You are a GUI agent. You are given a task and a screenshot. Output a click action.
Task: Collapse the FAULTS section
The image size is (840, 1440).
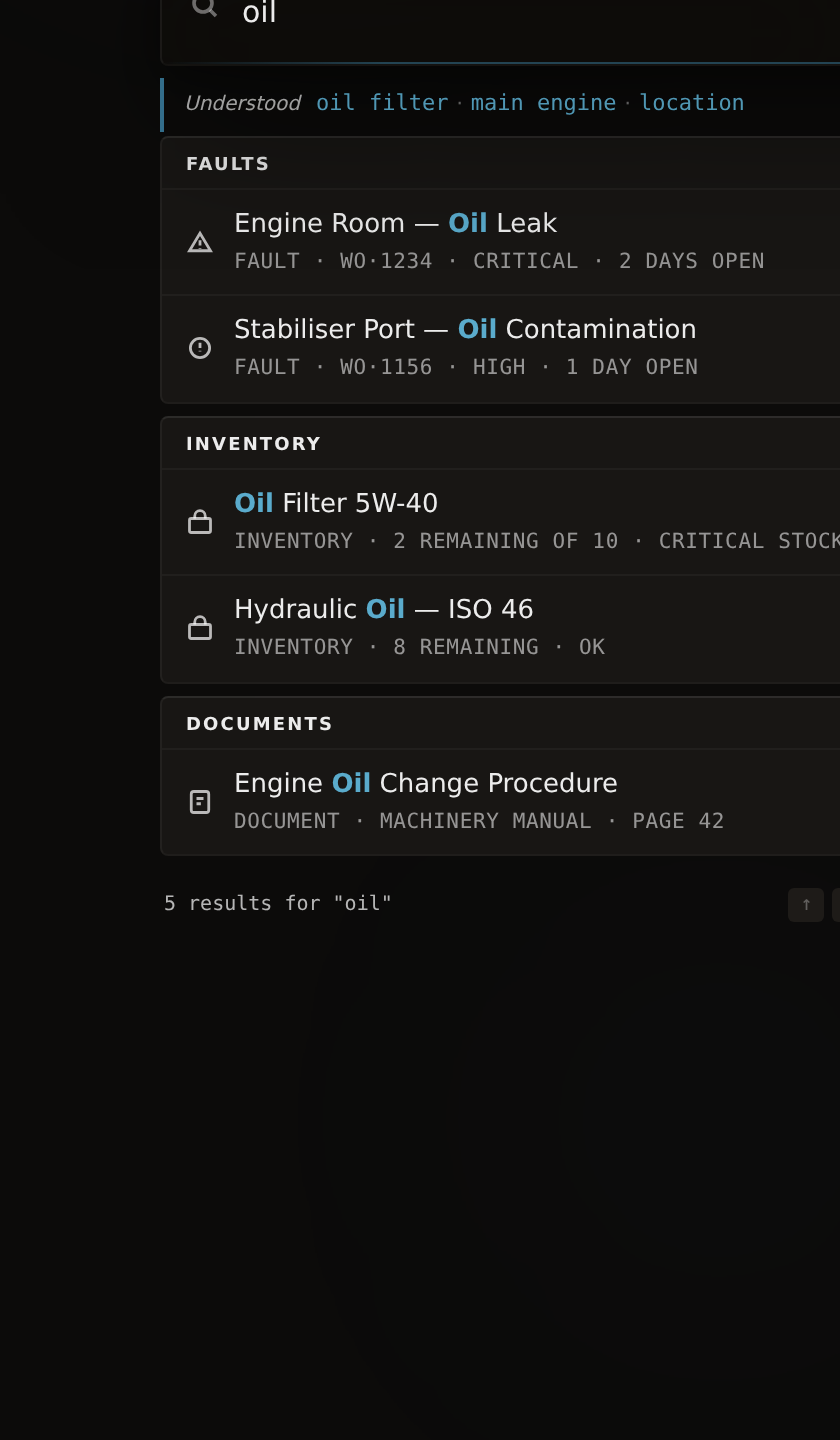pyautogui.click(x=227, y=163)
